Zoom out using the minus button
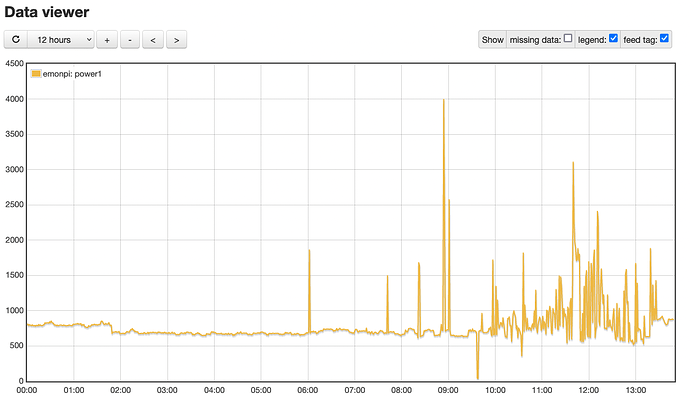690x396 pixels. 130,40
